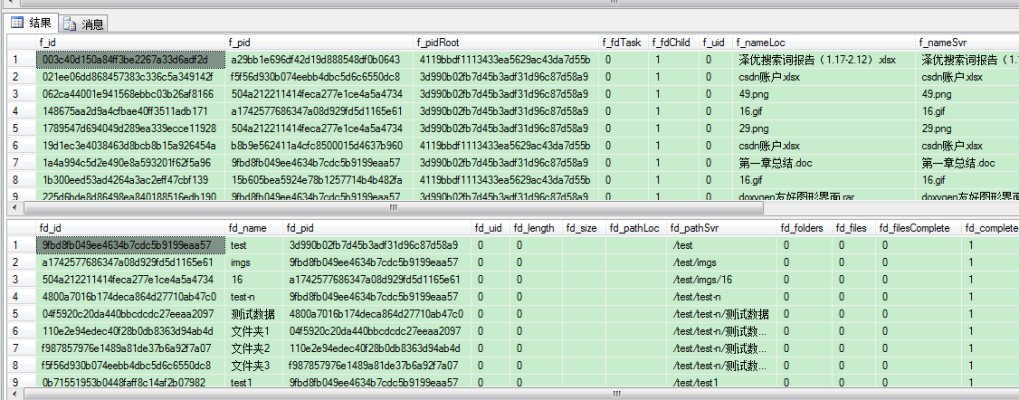Click cell with 泽优搜索词报告 xlsx file name
Image resolution: width=1019 pixels, height=400 pixels.
(824, 60)
